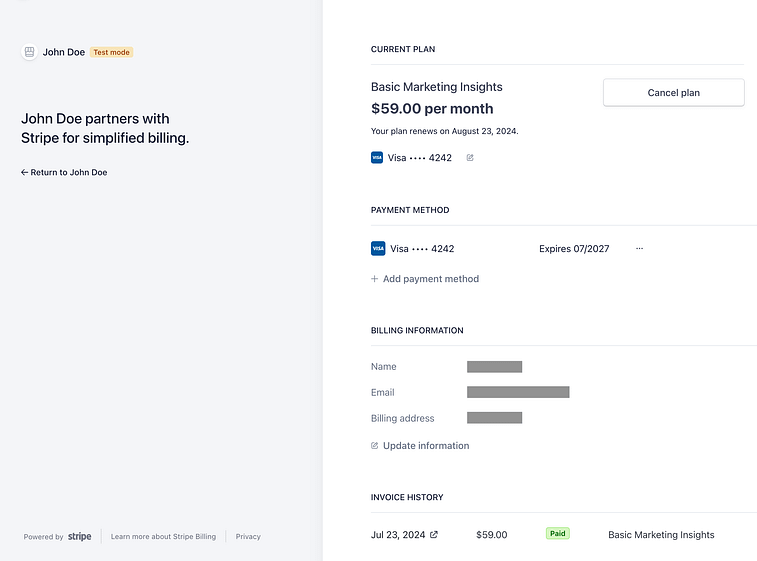Image resolution: width=757 pixels, height=561 pixels.
Task: Click the John Doe merchant store icon
Action: (29, 52)
